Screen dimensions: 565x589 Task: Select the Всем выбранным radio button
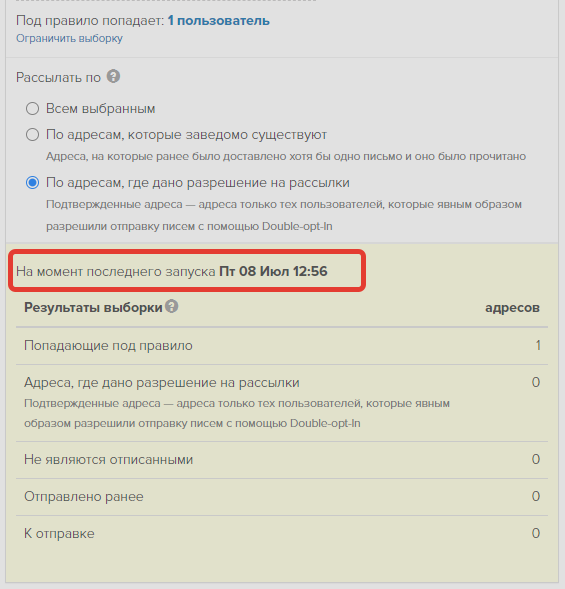coord(32,109)
